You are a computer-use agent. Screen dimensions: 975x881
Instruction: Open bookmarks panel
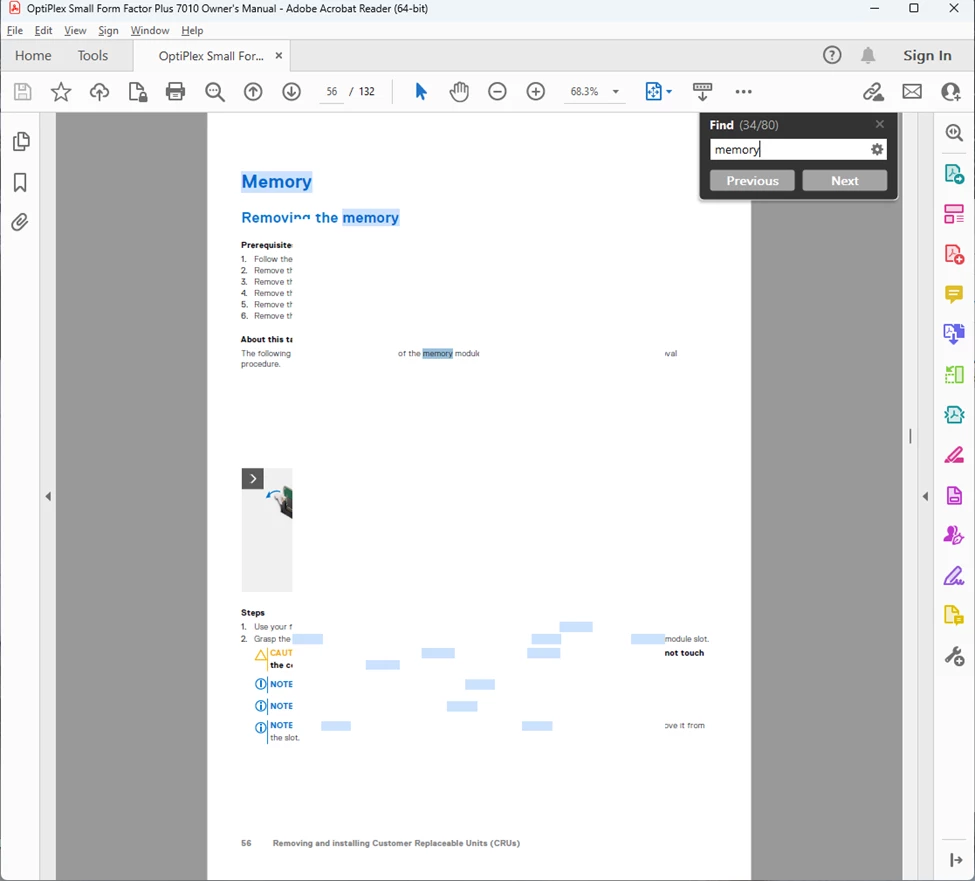(20, 182)
